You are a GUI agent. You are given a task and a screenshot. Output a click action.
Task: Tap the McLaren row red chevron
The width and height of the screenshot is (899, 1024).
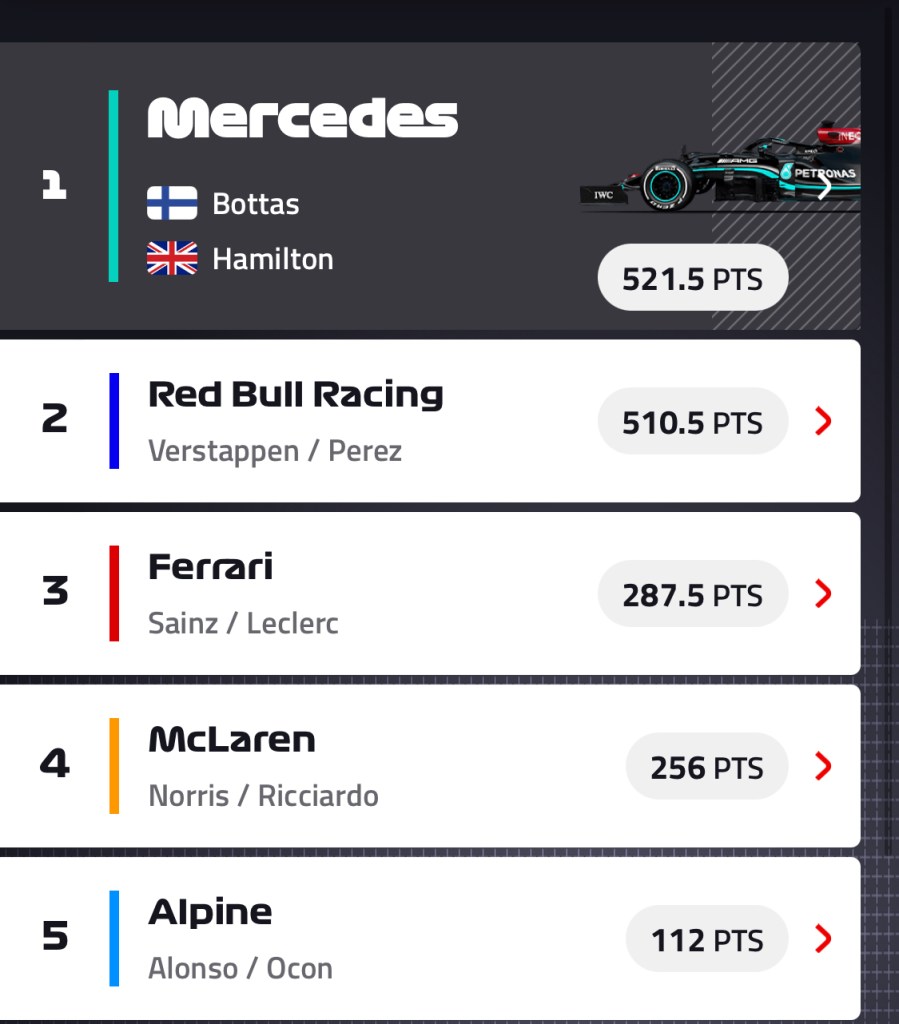point(823,767)
